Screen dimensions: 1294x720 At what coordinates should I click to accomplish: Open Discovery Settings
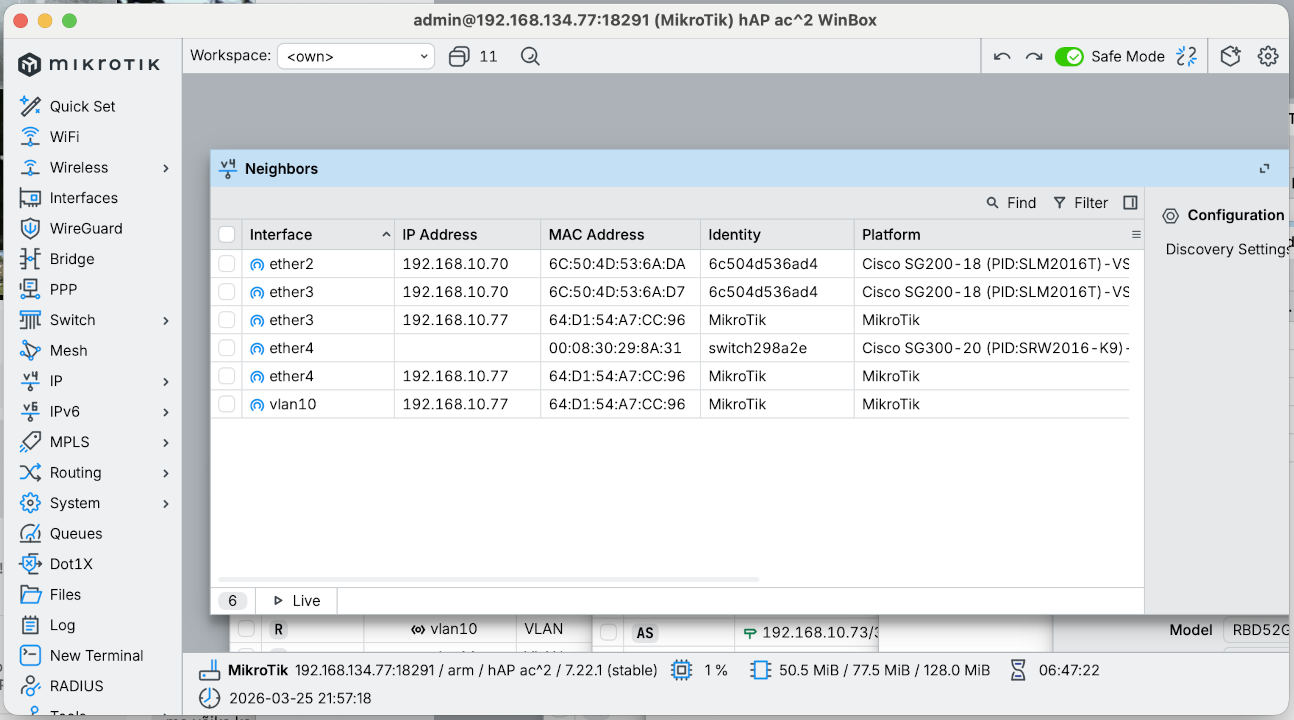click(x=1225, y=249)
